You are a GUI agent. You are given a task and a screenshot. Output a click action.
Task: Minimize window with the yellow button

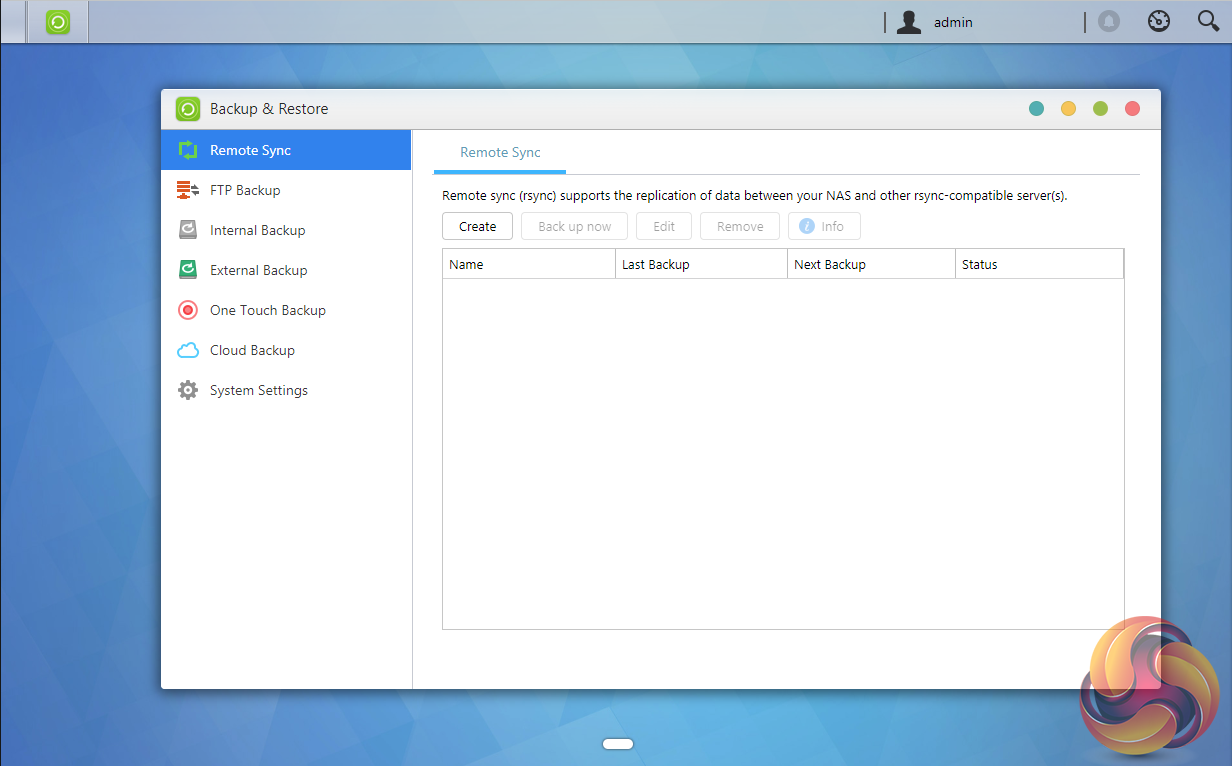[1068, 109]
